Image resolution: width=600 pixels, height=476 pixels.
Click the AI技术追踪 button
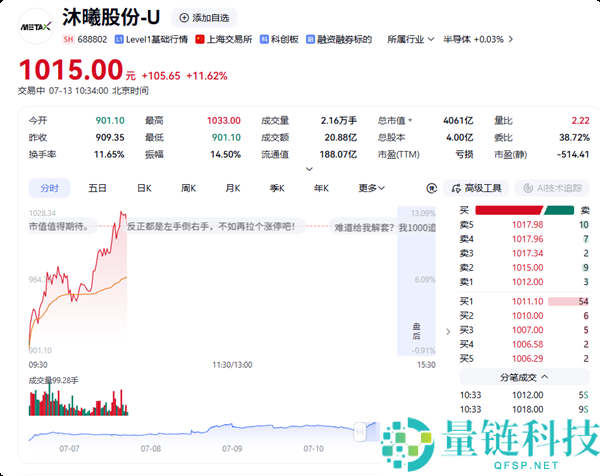[552, 188]
